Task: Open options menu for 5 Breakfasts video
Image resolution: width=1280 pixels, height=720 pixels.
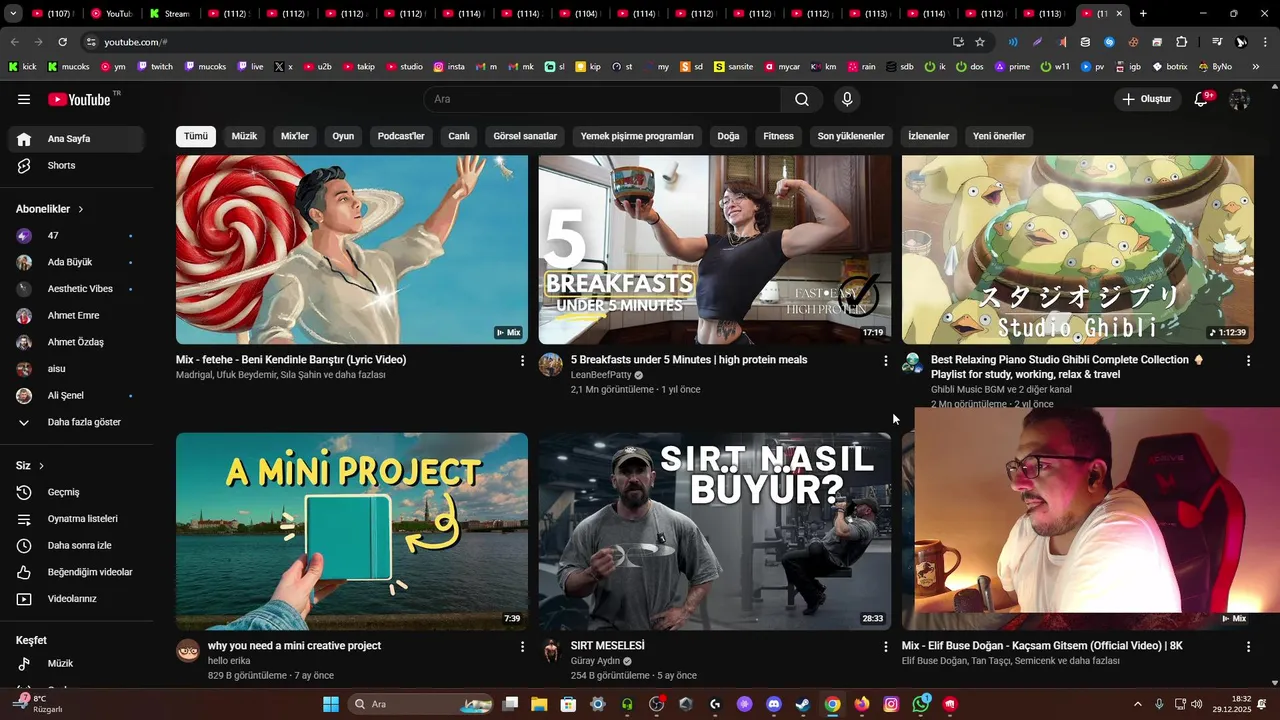Action: point(885,360)
